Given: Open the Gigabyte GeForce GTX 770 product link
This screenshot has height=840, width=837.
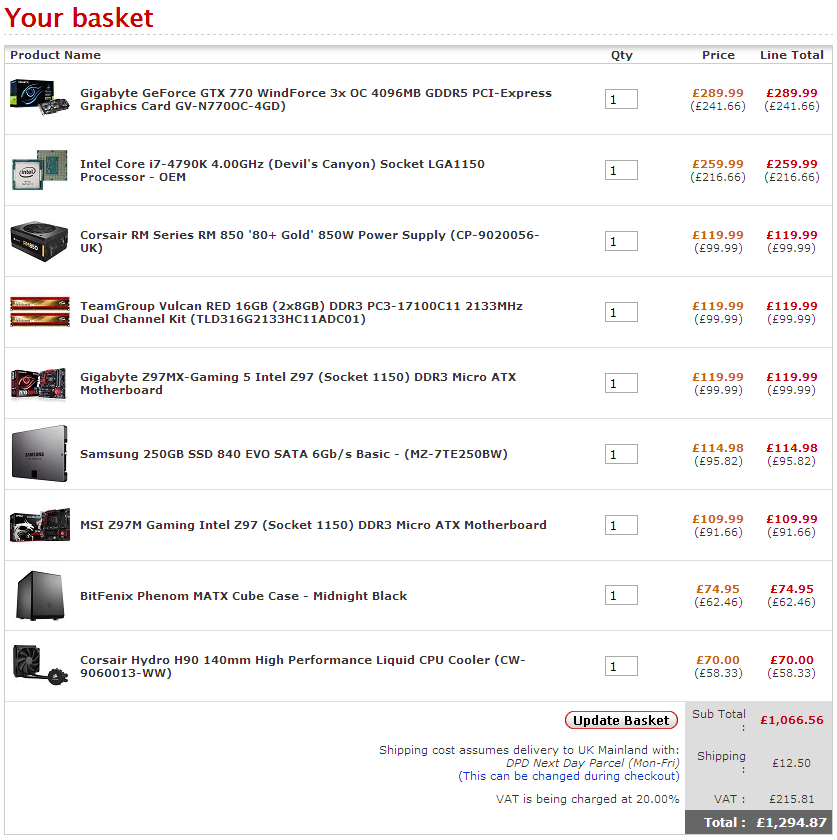Looking at the screenshot, I should coord(316,99).
